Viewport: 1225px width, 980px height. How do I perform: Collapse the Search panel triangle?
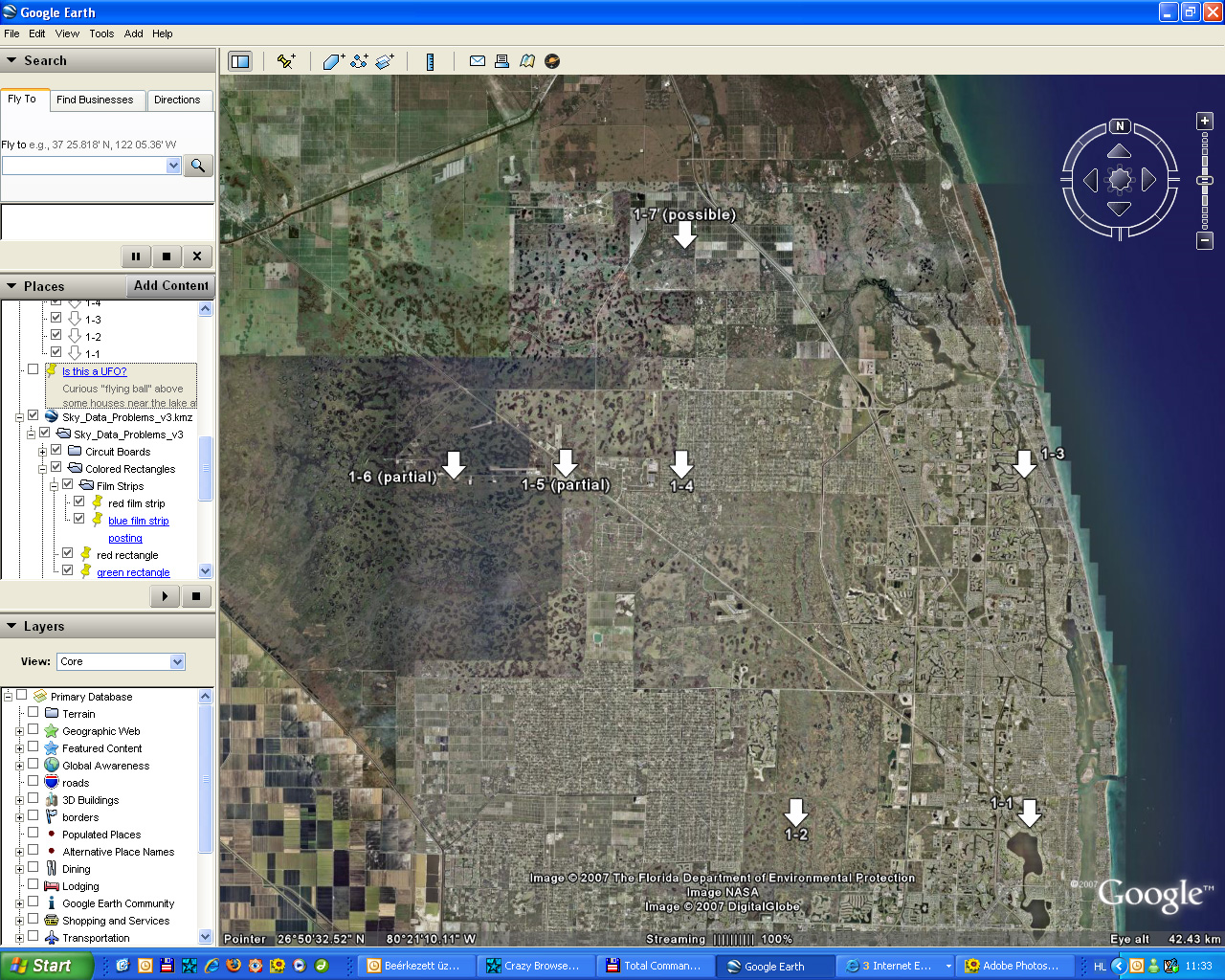pos(11,60)
